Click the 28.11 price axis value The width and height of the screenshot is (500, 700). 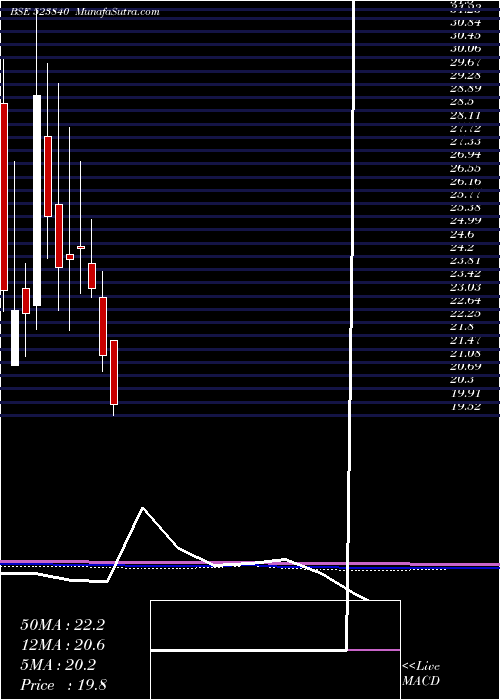tap(465, 115)
